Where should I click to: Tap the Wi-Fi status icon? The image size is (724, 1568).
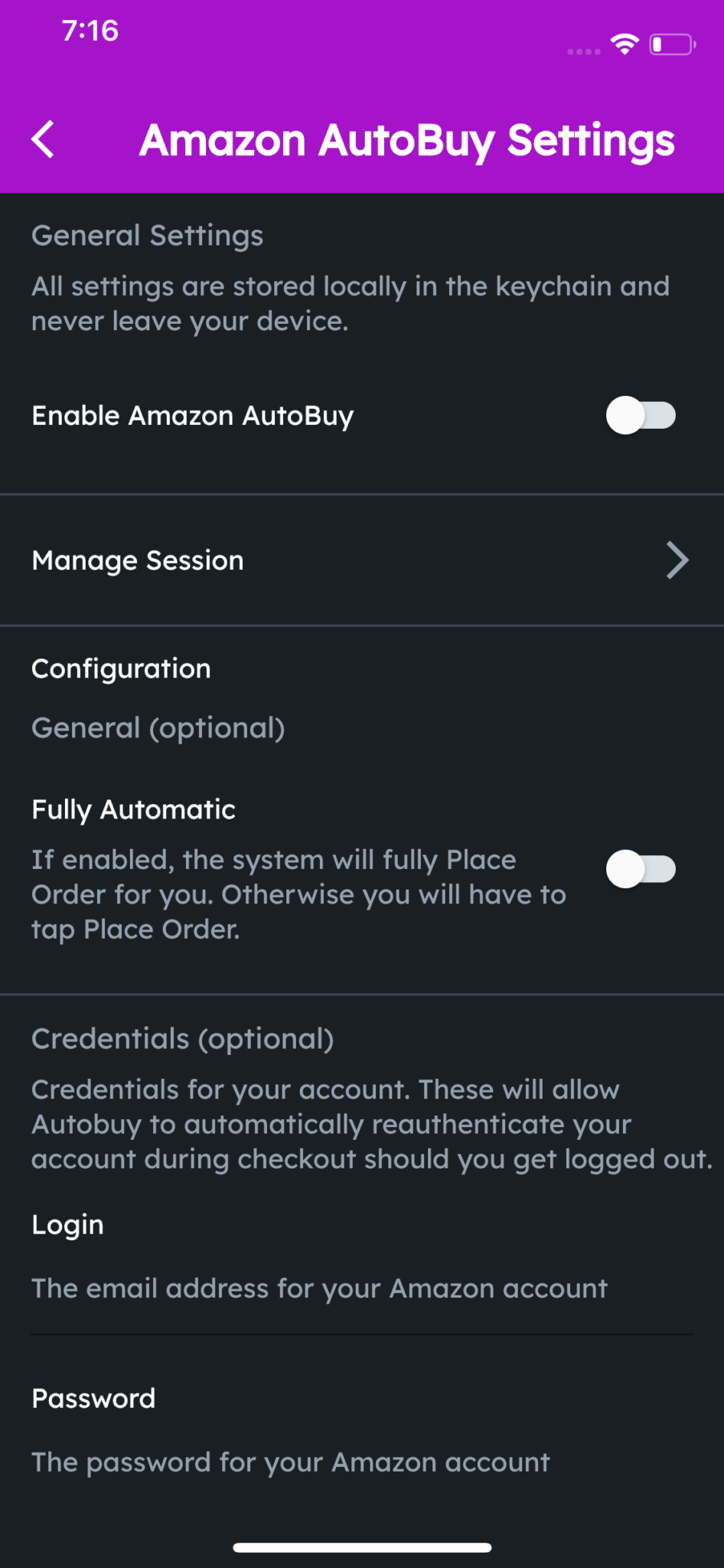624,44
